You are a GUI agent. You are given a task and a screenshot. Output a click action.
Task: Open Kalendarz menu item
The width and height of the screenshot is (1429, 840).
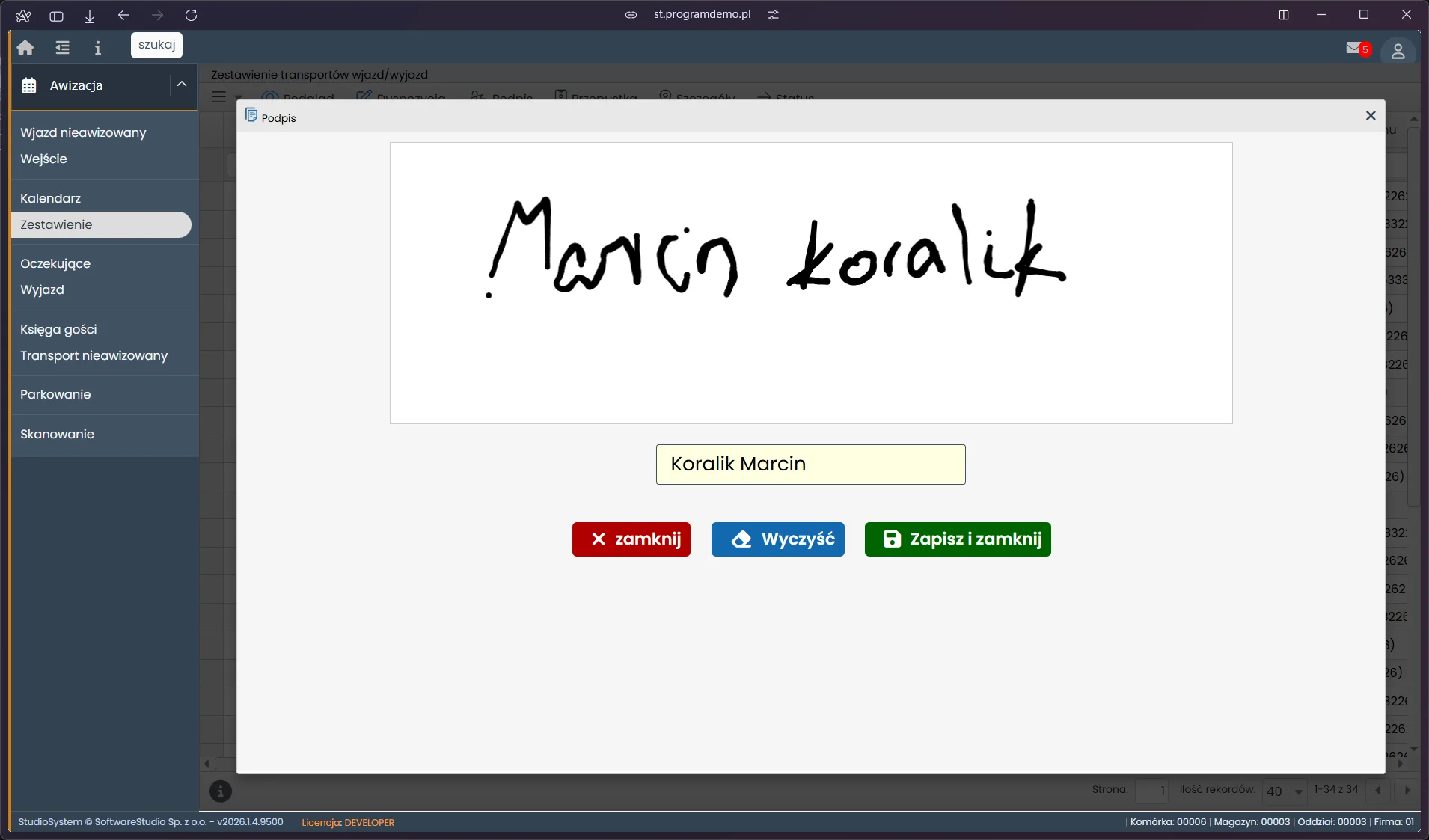[x=50, y=198]
